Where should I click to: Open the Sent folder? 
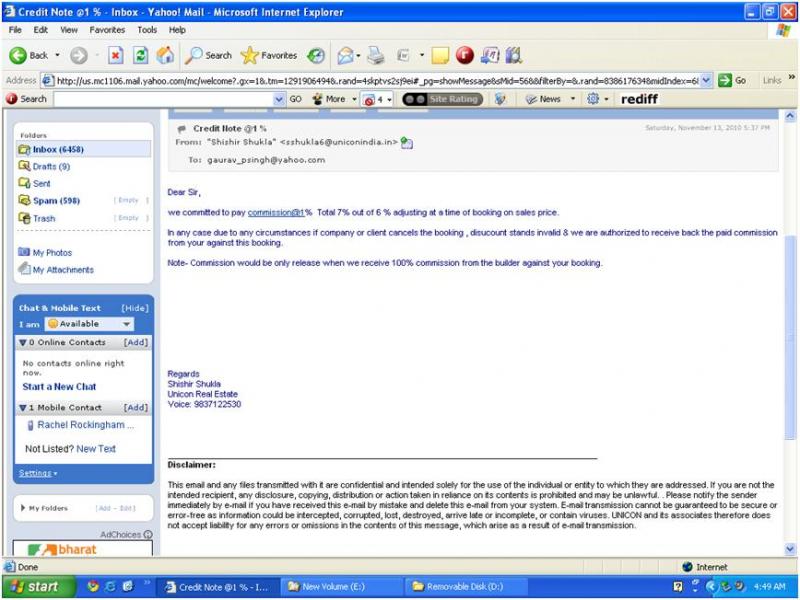click(x=41, y=184)
